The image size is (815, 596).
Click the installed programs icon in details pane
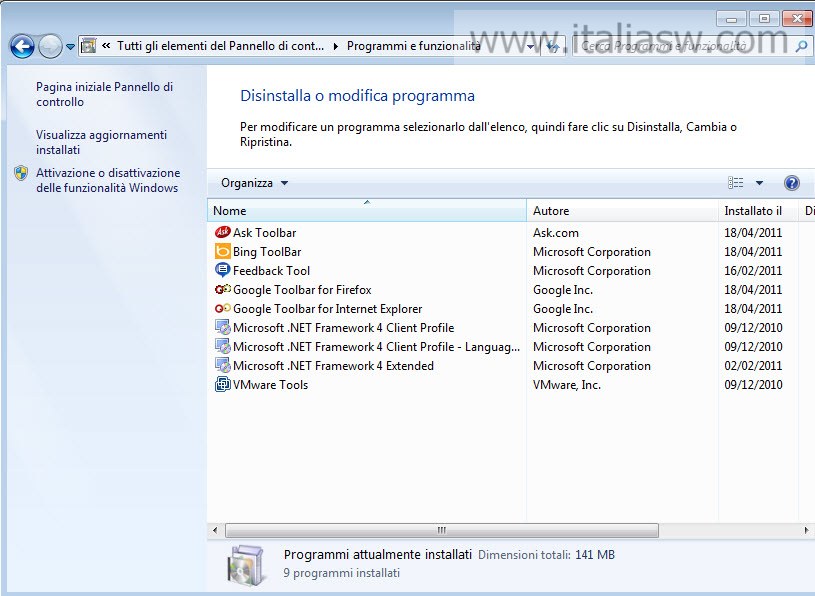coord(245,565)
